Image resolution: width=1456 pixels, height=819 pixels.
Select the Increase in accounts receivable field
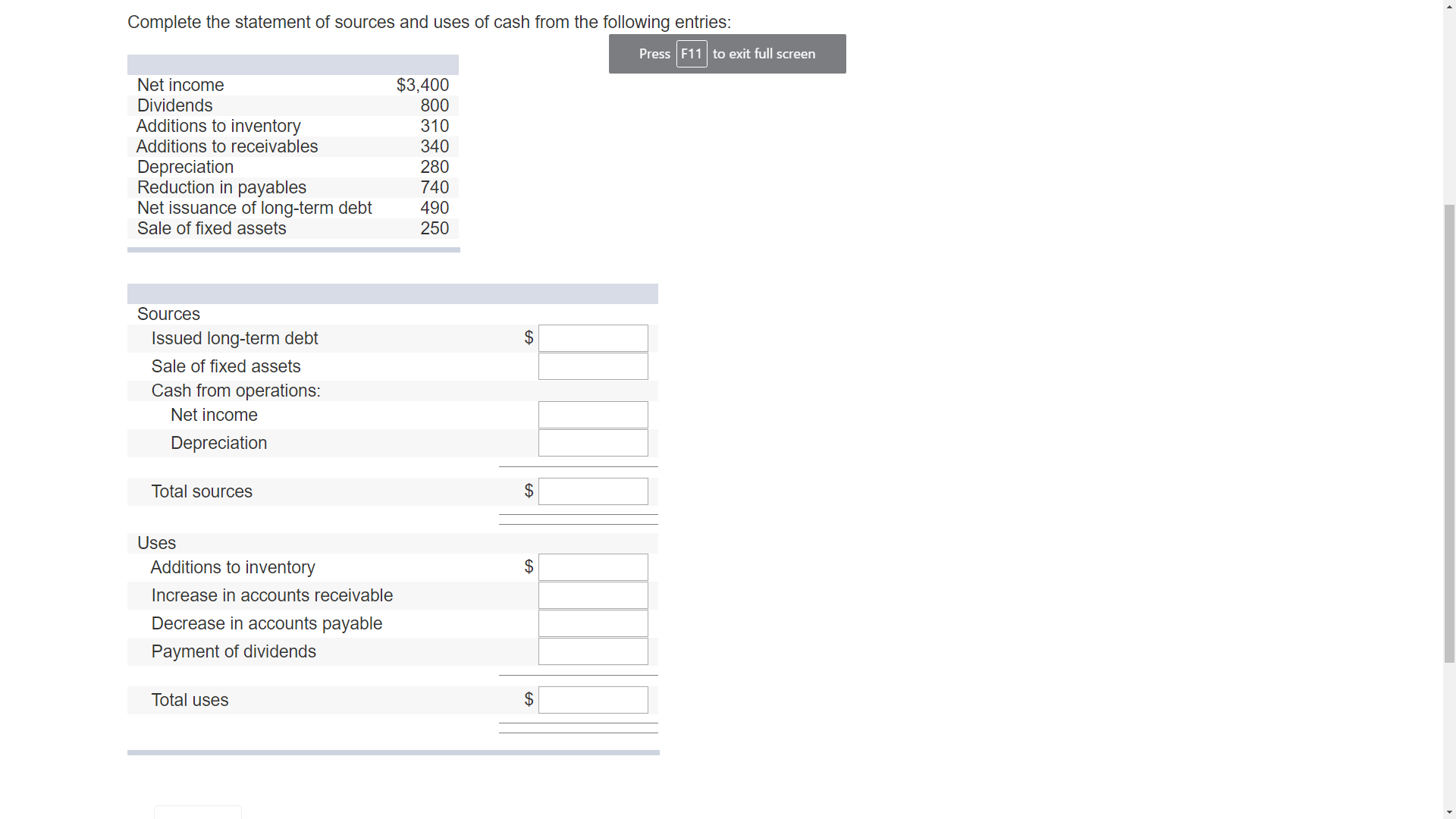point(593,595)
